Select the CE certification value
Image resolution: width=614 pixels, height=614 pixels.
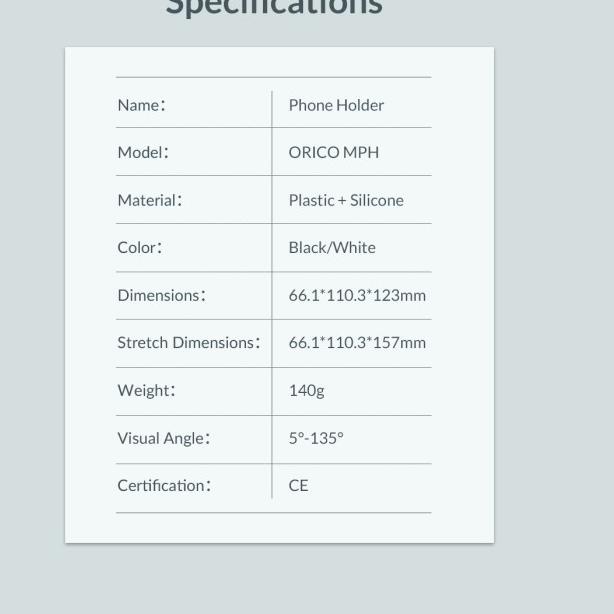tap(298, 485)
